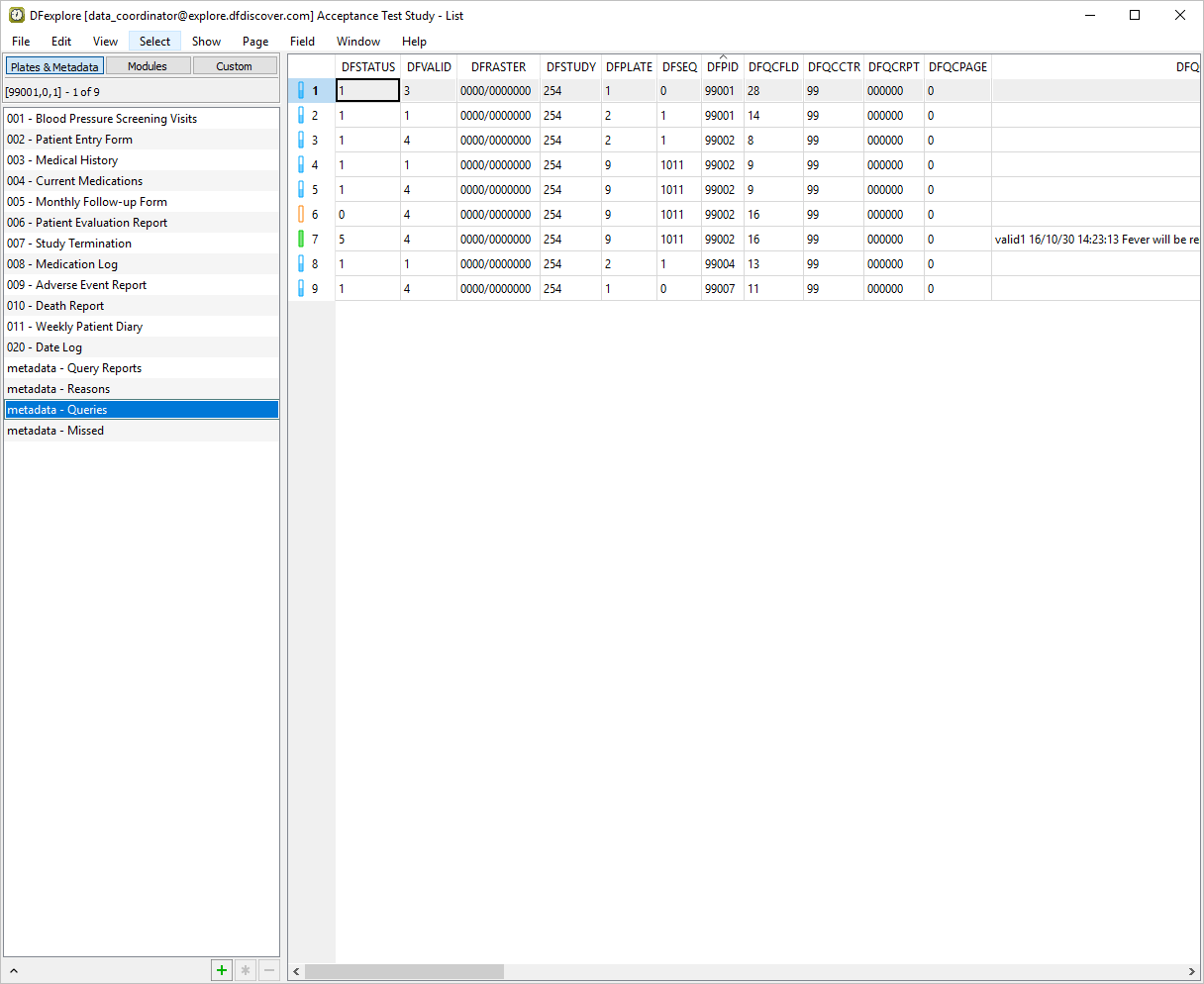Click the blue status icon on row 9
Image resolution: width=1204 pixels, height=984 pixels.
tap(301, 289)
